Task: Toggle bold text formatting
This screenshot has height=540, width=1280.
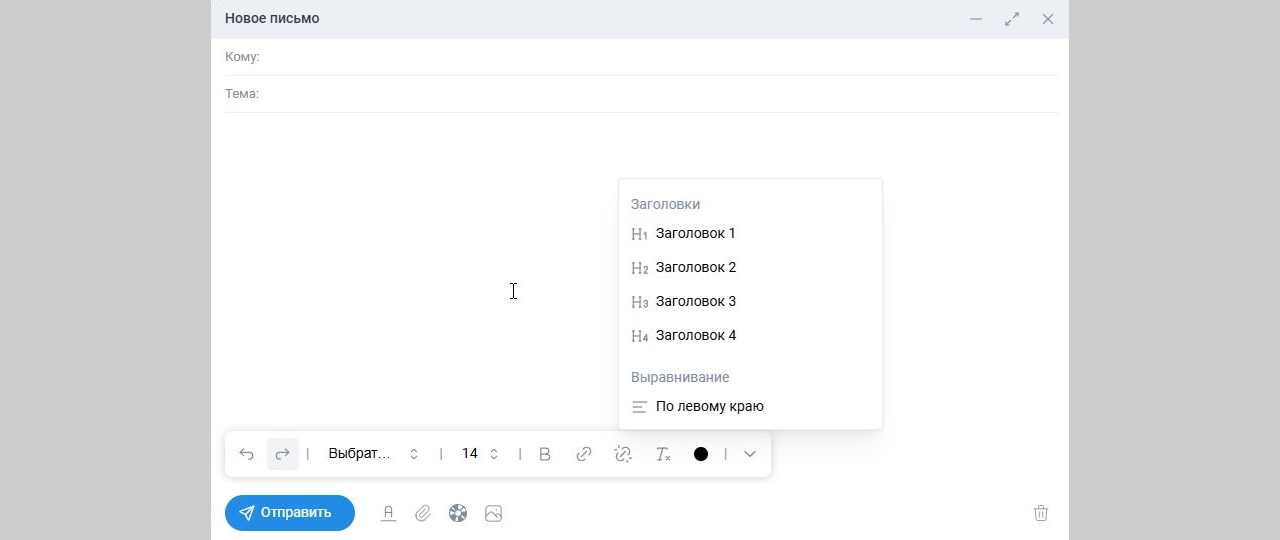Action: tap(545, 454)
